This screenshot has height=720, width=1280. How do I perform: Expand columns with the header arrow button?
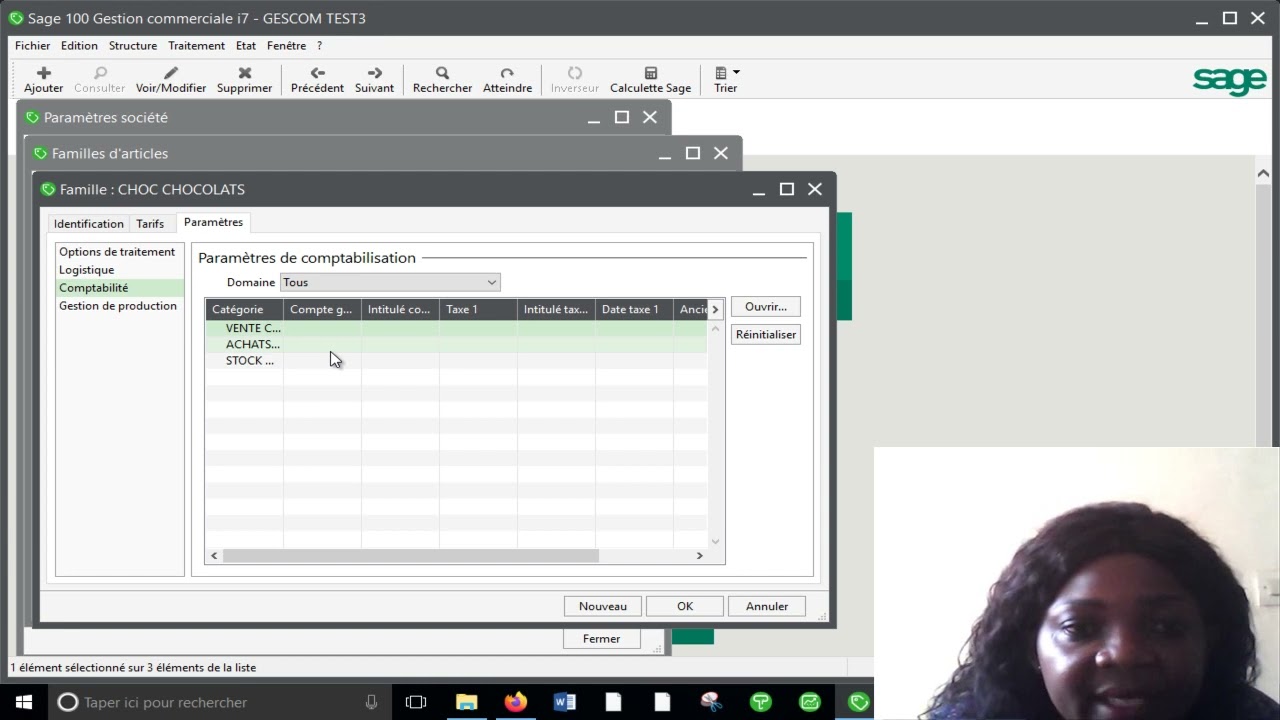715,309
